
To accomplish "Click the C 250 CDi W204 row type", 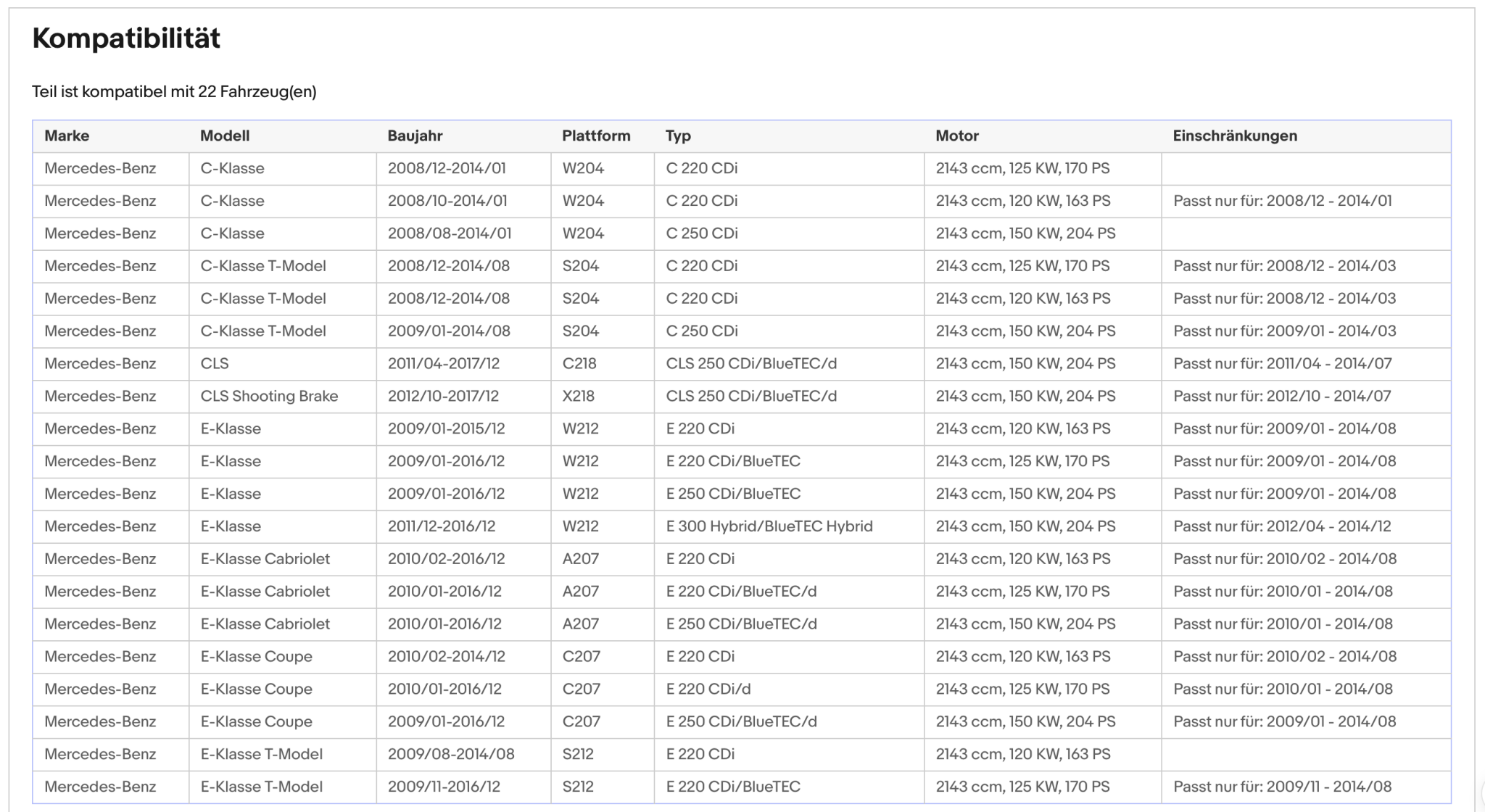I will pos(702,233).
